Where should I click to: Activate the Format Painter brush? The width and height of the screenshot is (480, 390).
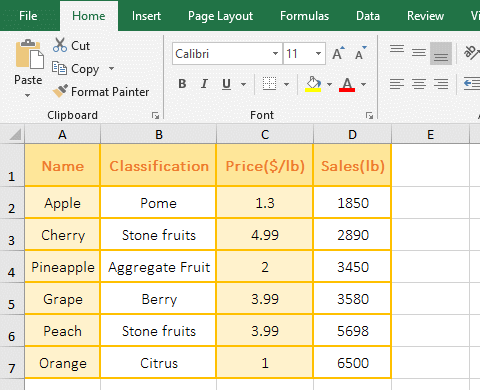(60, 91)
